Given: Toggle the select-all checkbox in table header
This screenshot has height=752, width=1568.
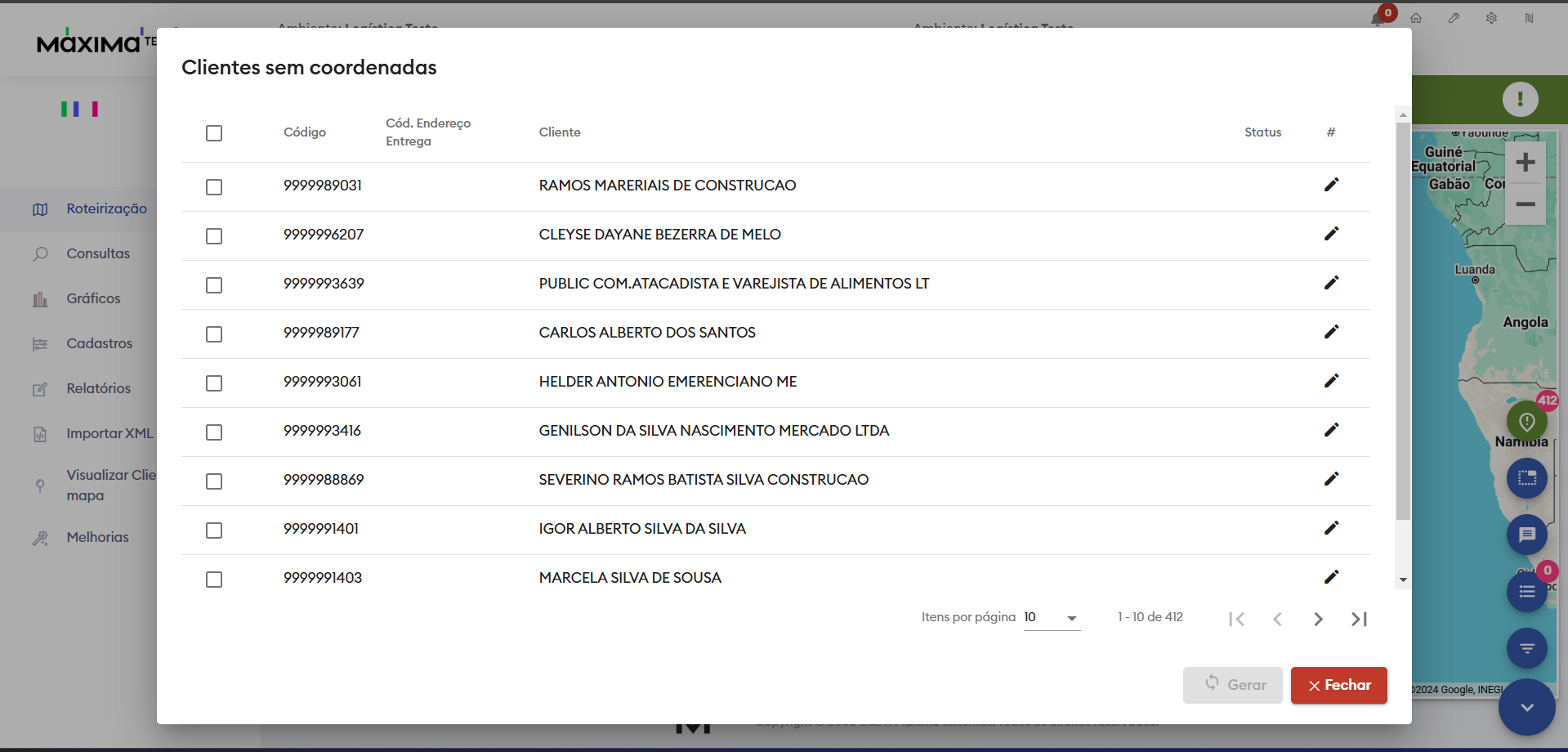Looking at the screenshot, I should (x=214, y=133).
